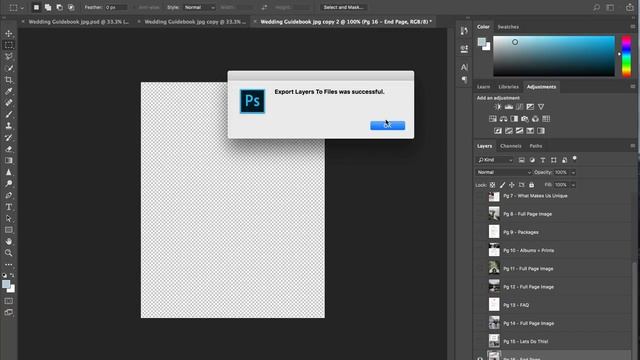640x360 pixels.
Task: Add a Color Balance adjustment
Action: (x=503, y=119)
